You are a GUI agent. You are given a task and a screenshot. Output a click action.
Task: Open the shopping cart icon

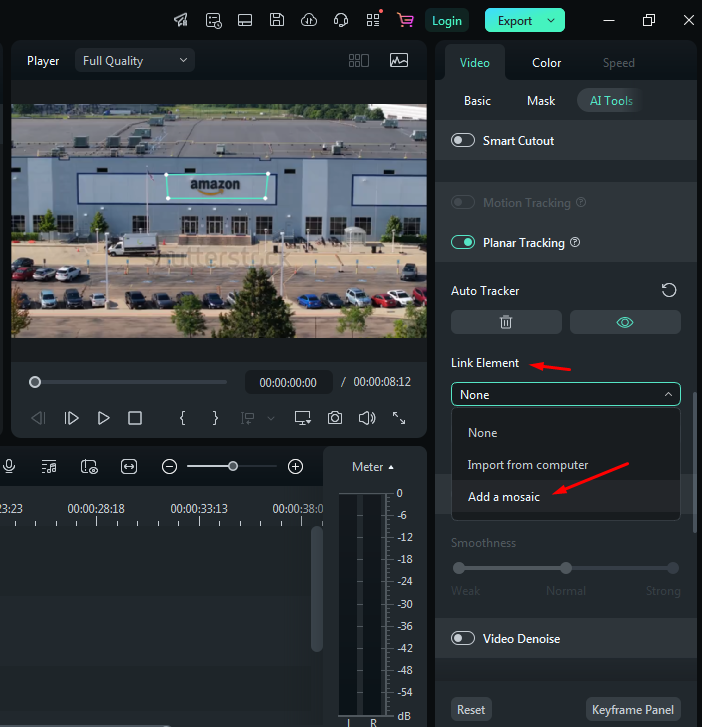tap(405, 20)
